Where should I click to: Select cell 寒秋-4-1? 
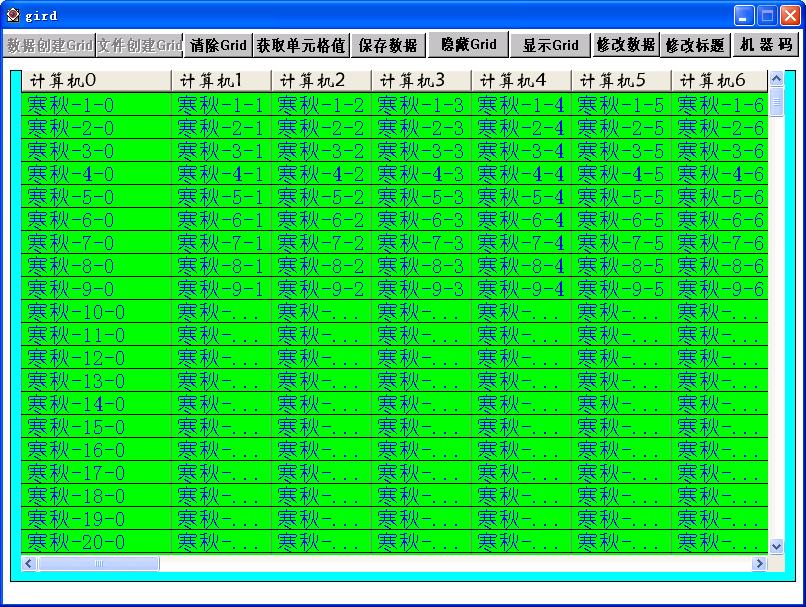click(x=221, y=174)
